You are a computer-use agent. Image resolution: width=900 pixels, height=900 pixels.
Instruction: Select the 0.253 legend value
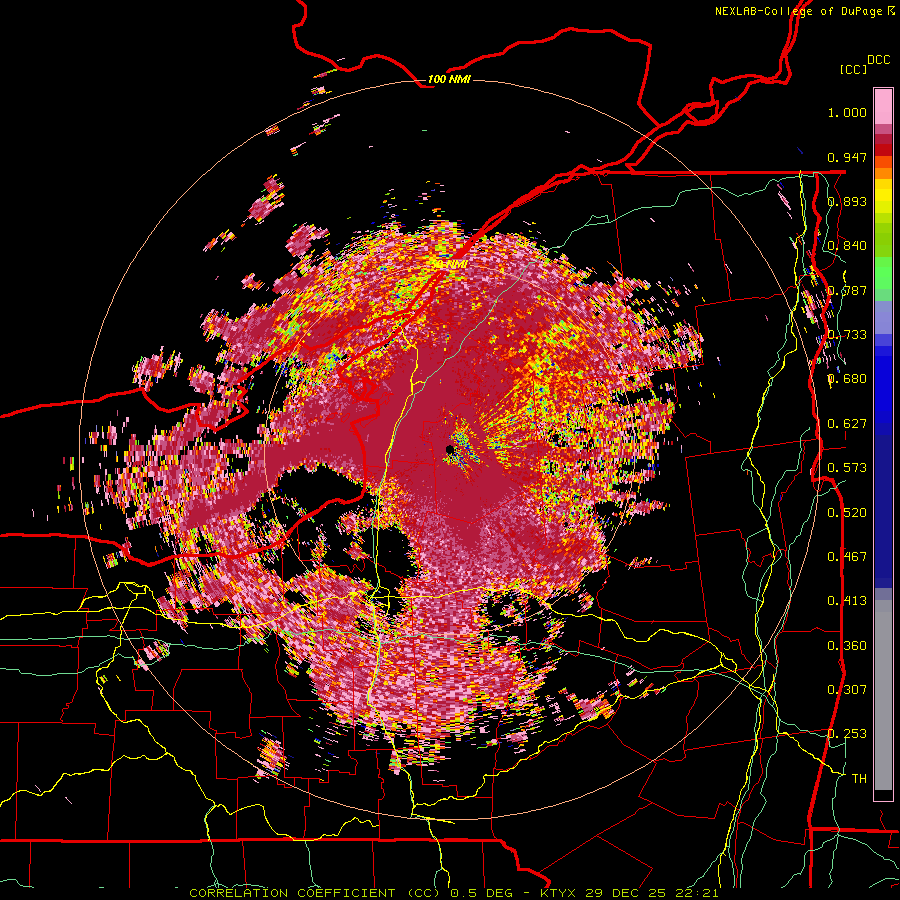(847, 734)
